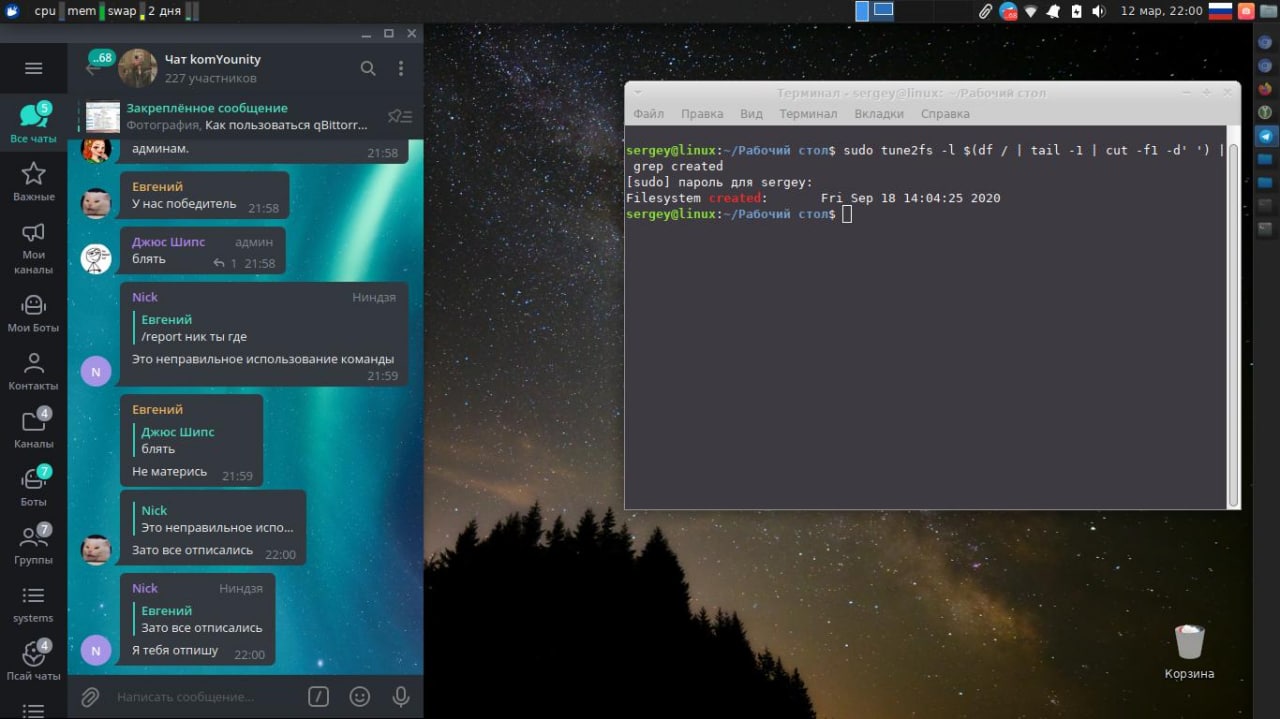Open the Wi-Fi network tray icon
The height and width of the screenshot is (719, 1280).
tap(1031, 11)
